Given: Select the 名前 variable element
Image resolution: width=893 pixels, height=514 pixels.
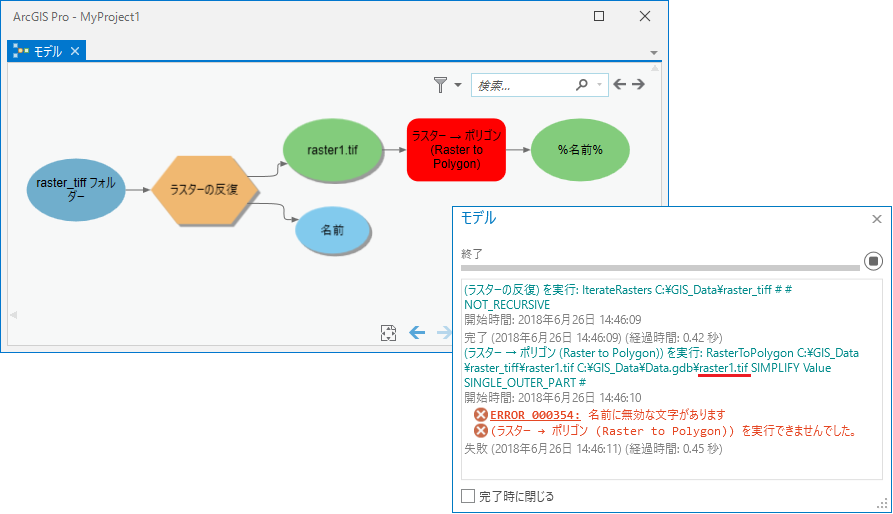Looking at the screenshot, I should point(333,230).
